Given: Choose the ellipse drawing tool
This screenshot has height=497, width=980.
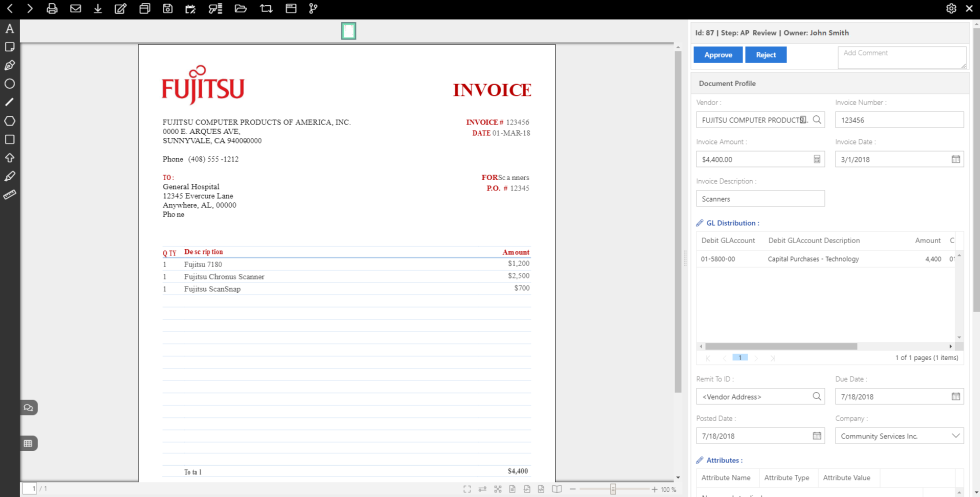Looking at the screenshot, I should [10, 84].
